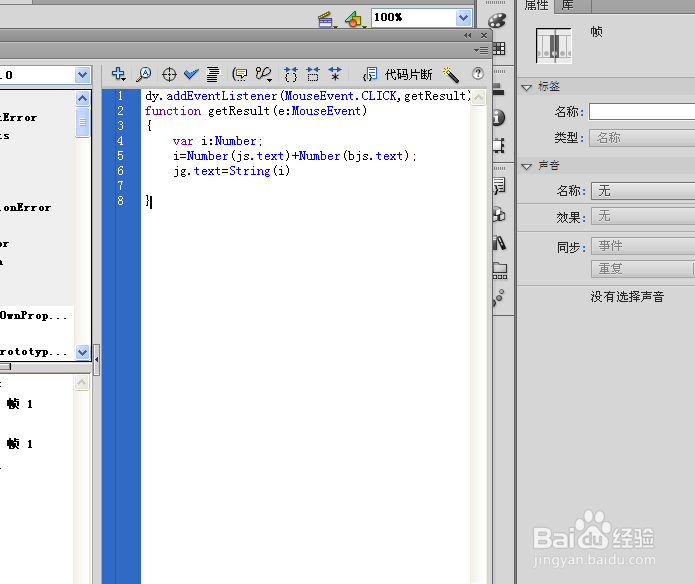Viewport: 695px width, 584px height.
Task: Open the debug options stethoscope icon
Action: click(x=264, y=74)
